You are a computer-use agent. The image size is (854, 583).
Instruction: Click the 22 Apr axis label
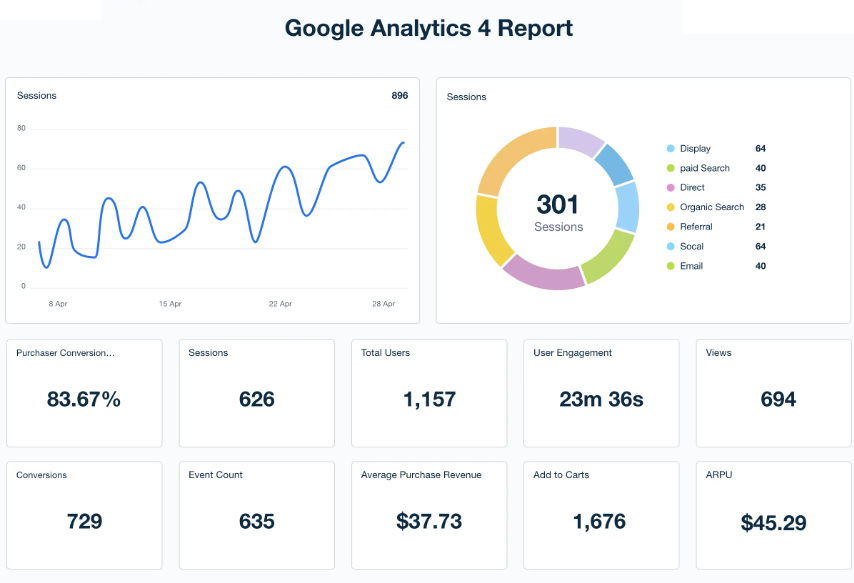(x=280, y=304)
